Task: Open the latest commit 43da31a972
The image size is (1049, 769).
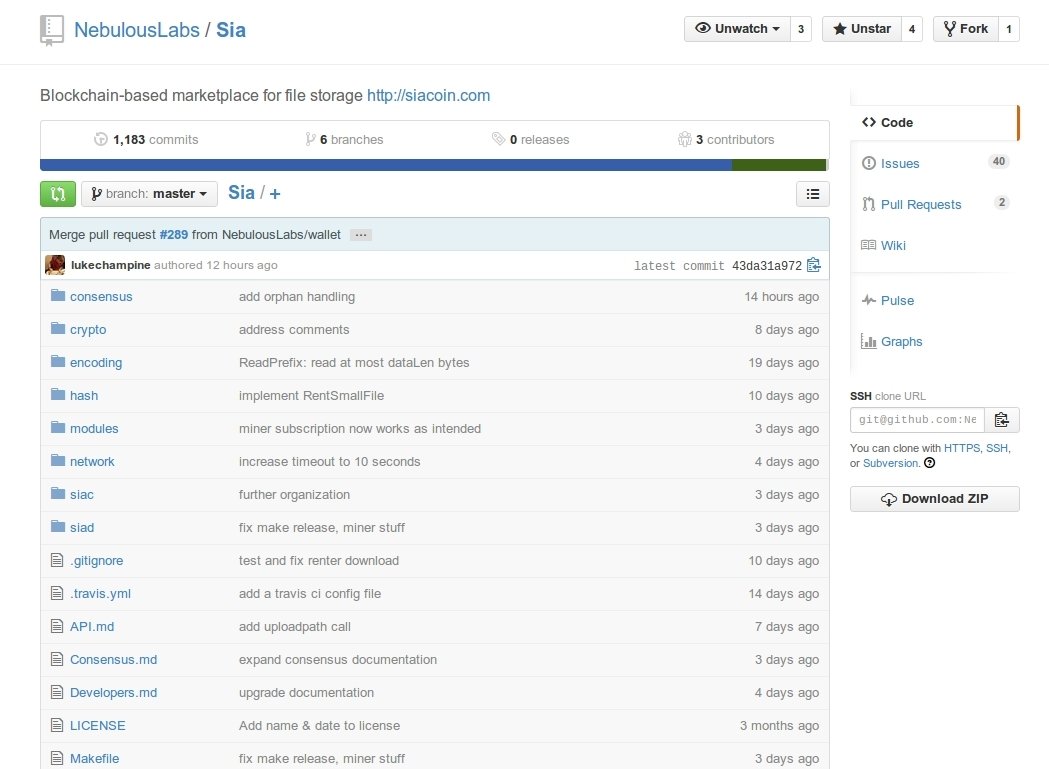Action: click(x=767, y=266)
